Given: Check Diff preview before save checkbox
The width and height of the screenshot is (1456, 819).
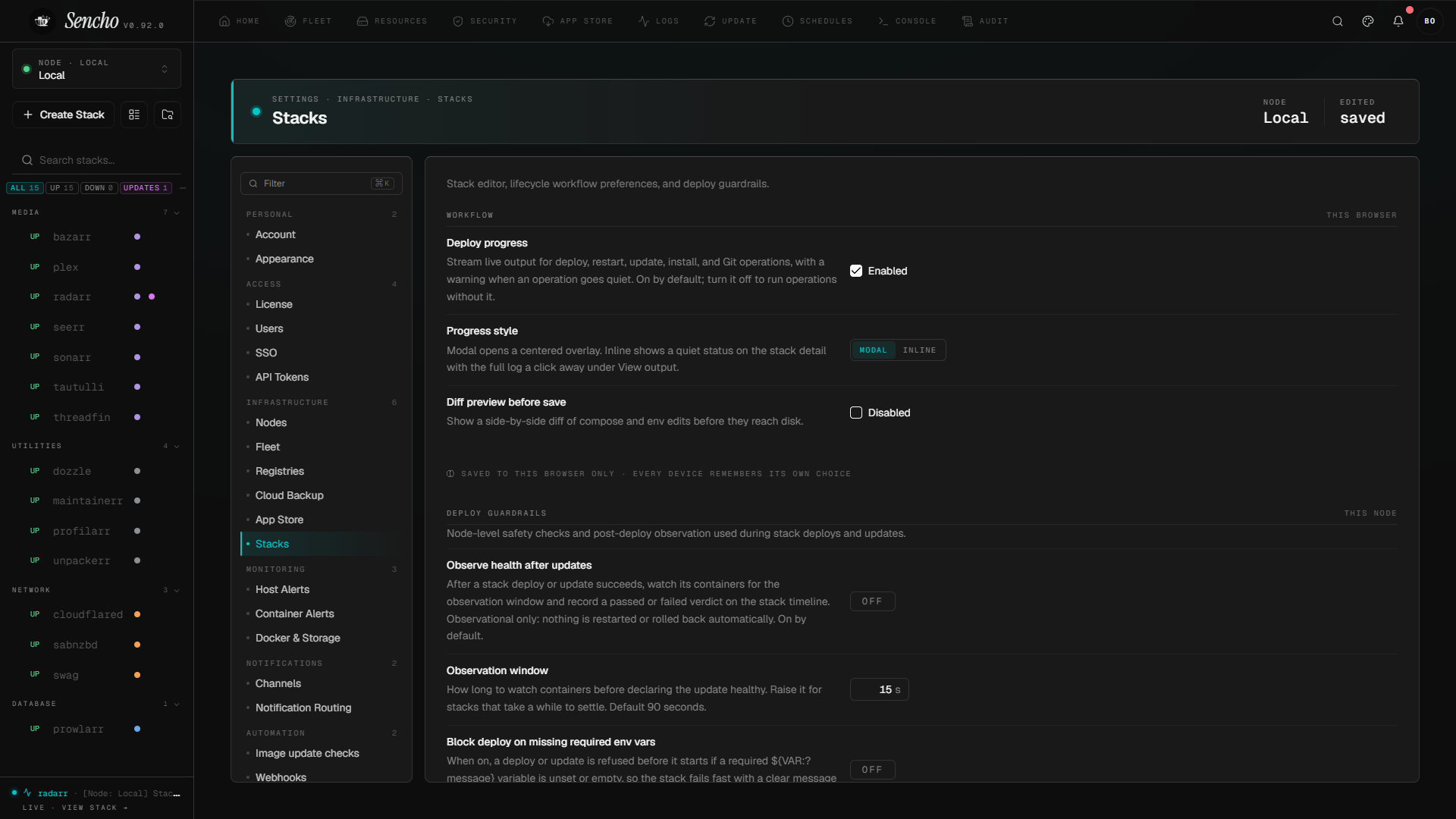Looking at the screenshot, I should tap(856, 413).
